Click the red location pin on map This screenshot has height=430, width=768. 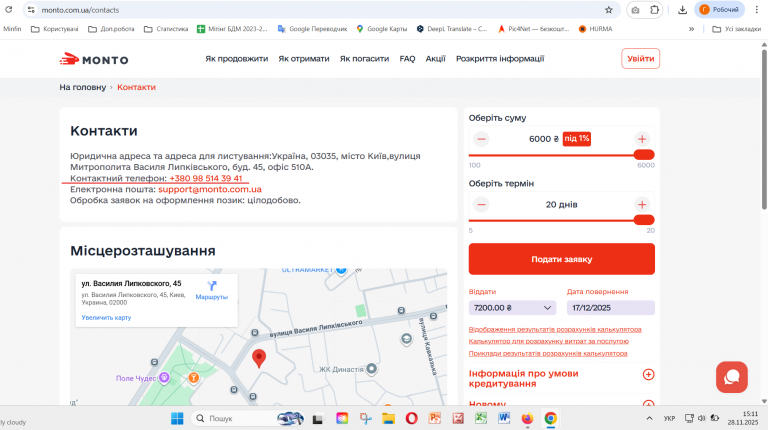[x=259, y=358]
